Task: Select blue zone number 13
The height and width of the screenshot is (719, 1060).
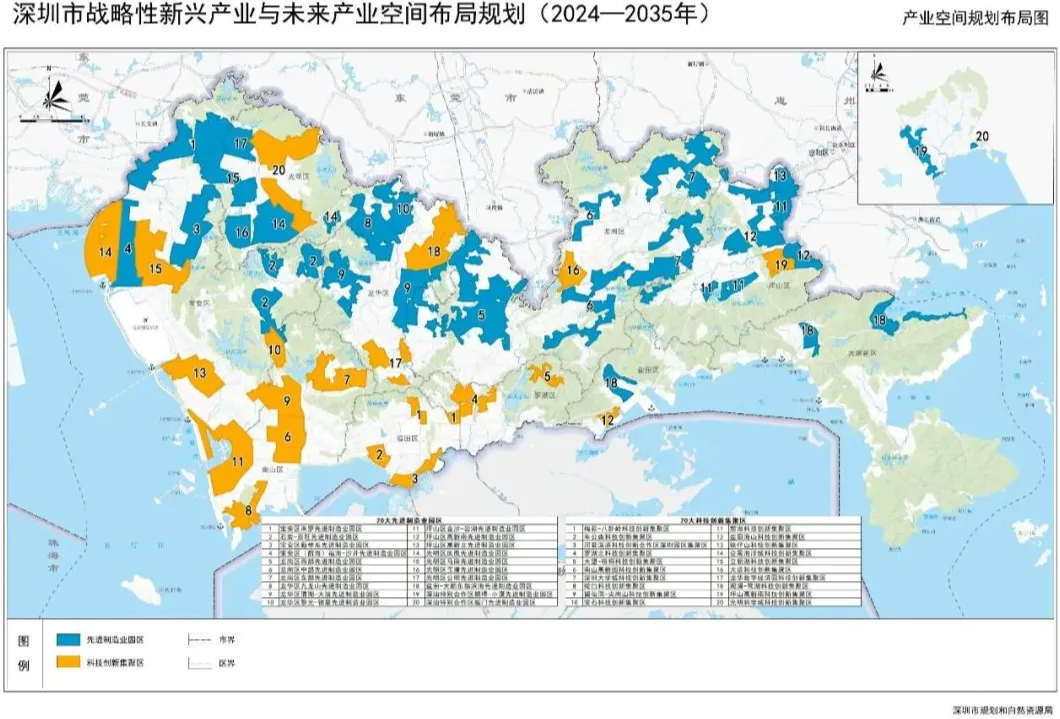Action: pyautogui.click(x=780, y=176)
